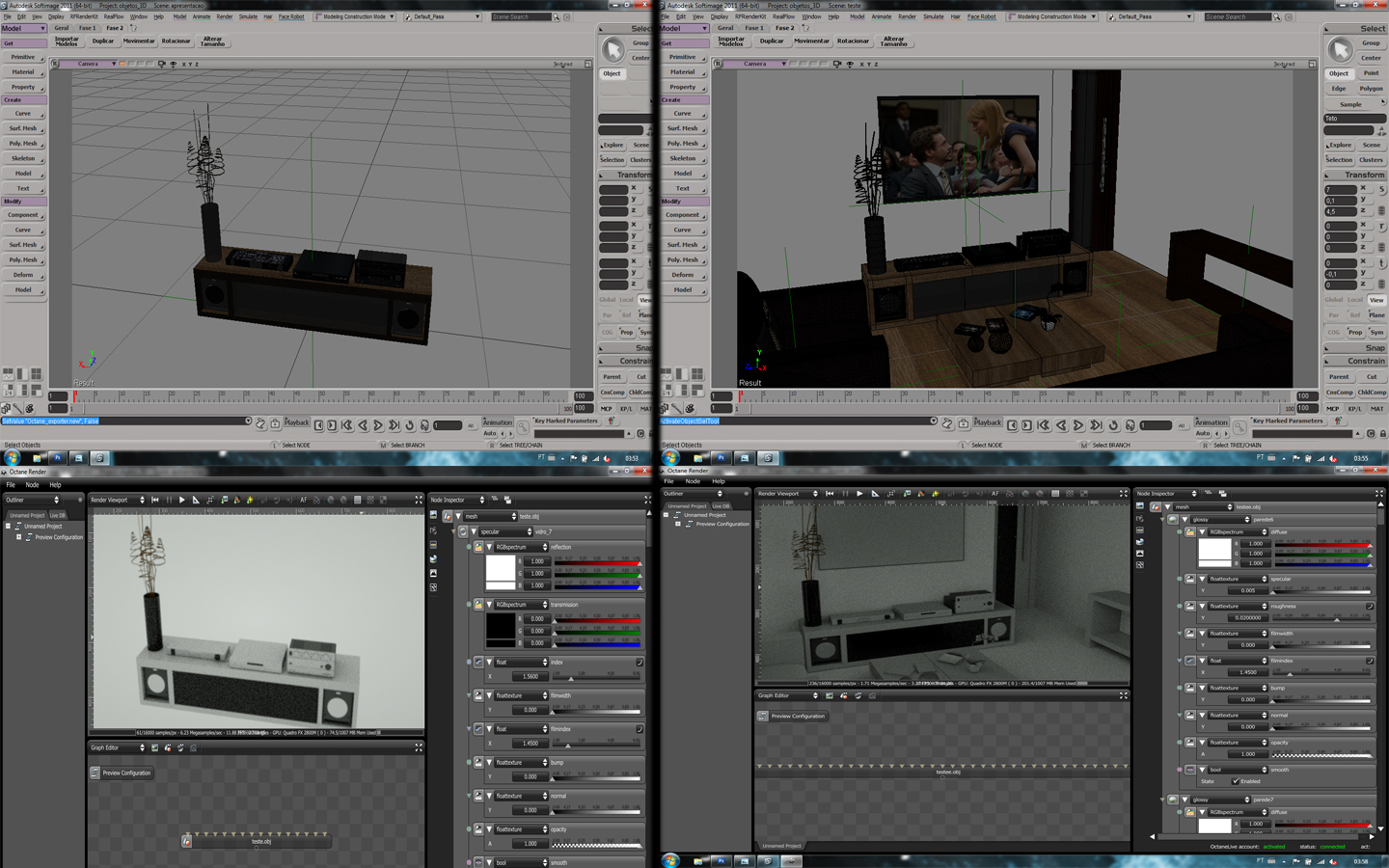Image resolution: width=1389 pixels, height=868 pixels.
Task: Maximize the Render Viewport panel in left Octane window
Action: (x=419, y=500)
